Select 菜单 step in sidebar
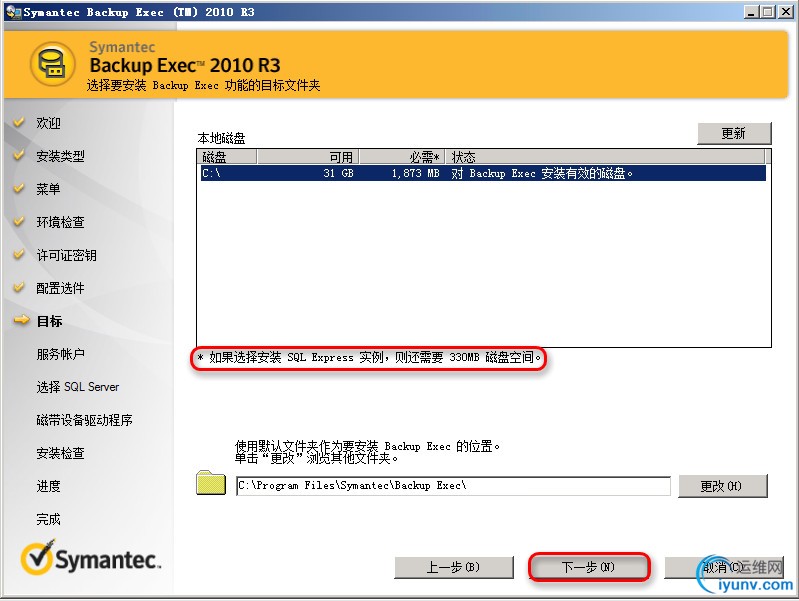This screenshot has width=799, height=601. click(x=48, y=189)
